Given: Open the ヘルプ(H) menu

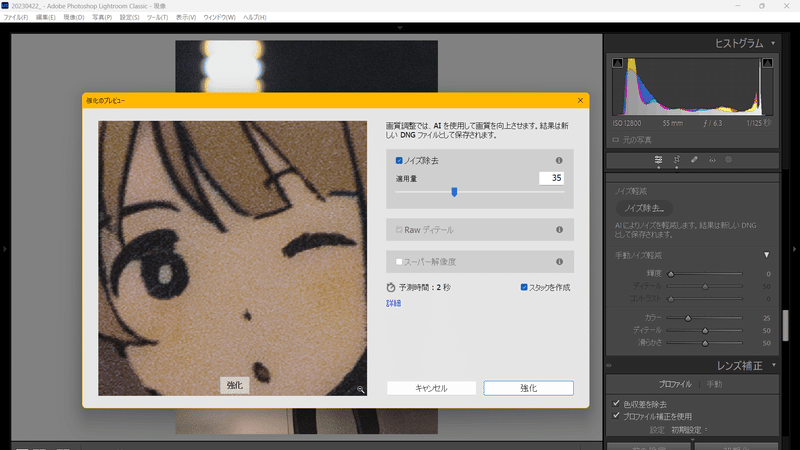Looking at the screenshot, I should click(x=255, y=17).
